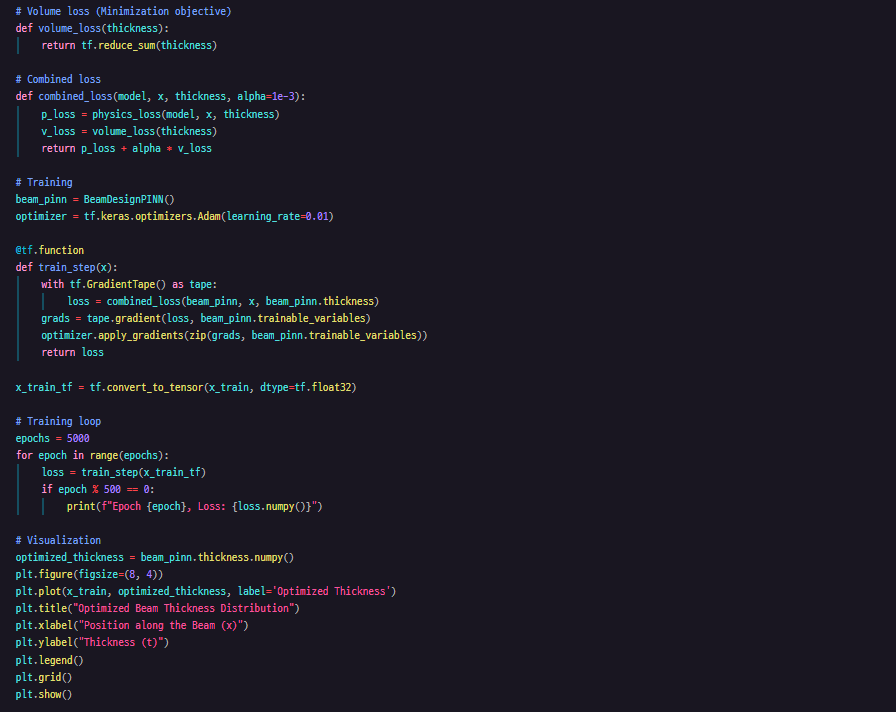Click the 'epochs = 5000' line
Screen dimensions: 896x712
click(x=53, y=438)
